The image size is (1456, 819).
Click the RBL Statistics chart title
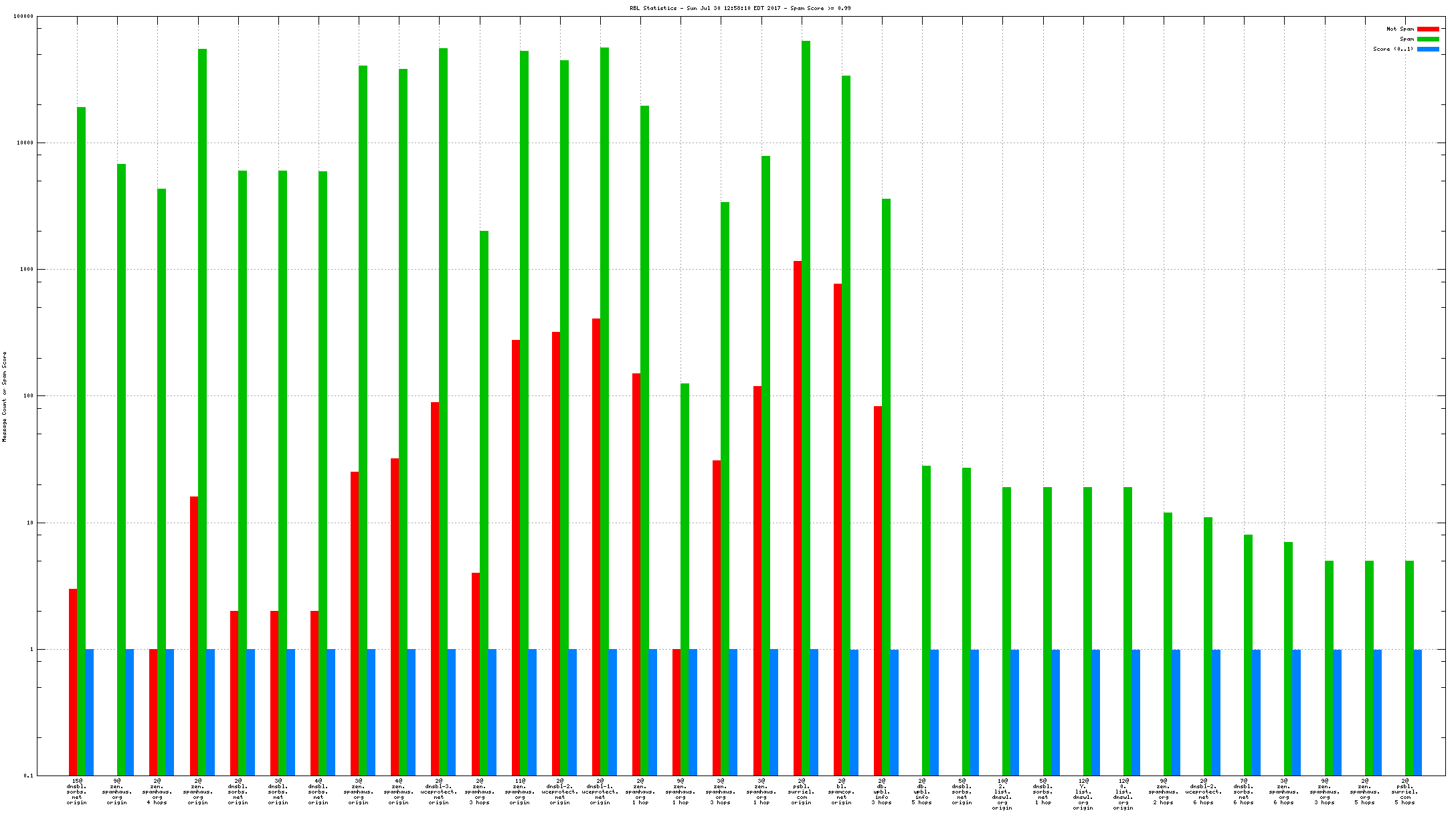point(740,8)
